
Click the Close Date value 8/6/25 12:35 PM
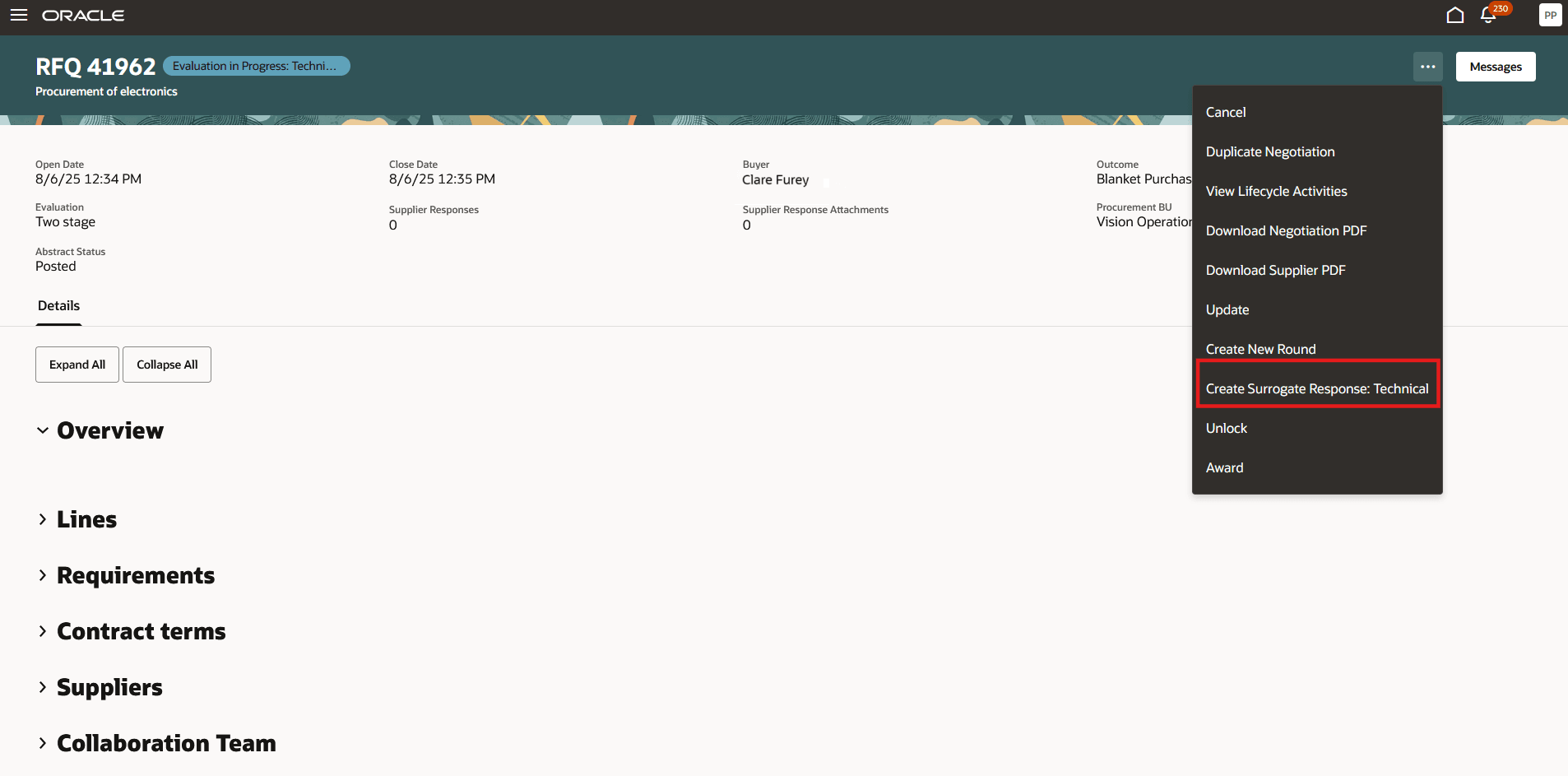click(x=442, y=179)
